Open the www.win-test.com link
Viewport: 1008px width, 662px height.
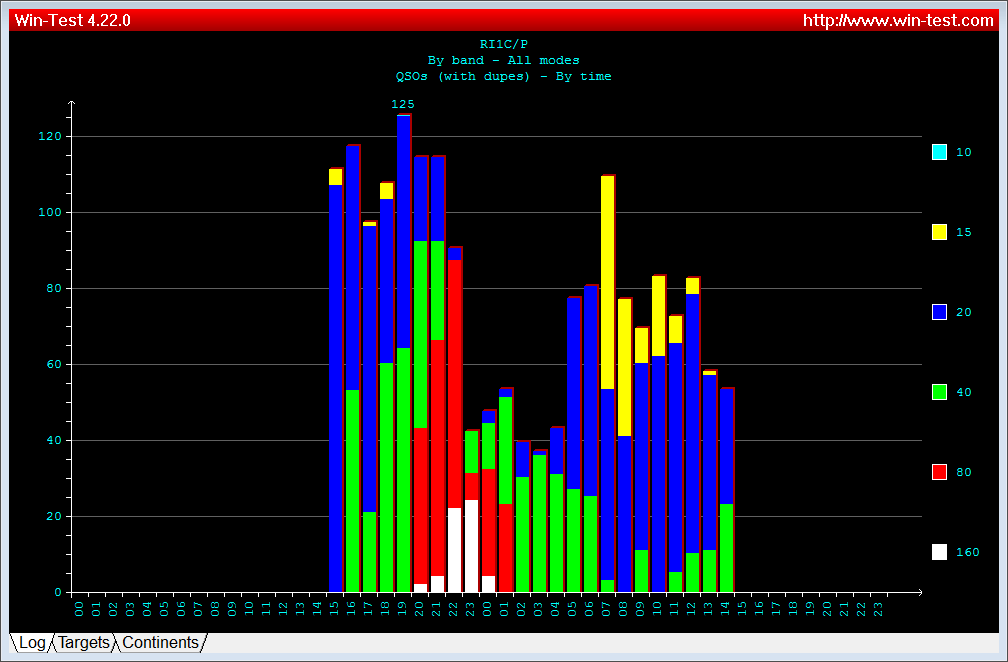pos(898,20)
